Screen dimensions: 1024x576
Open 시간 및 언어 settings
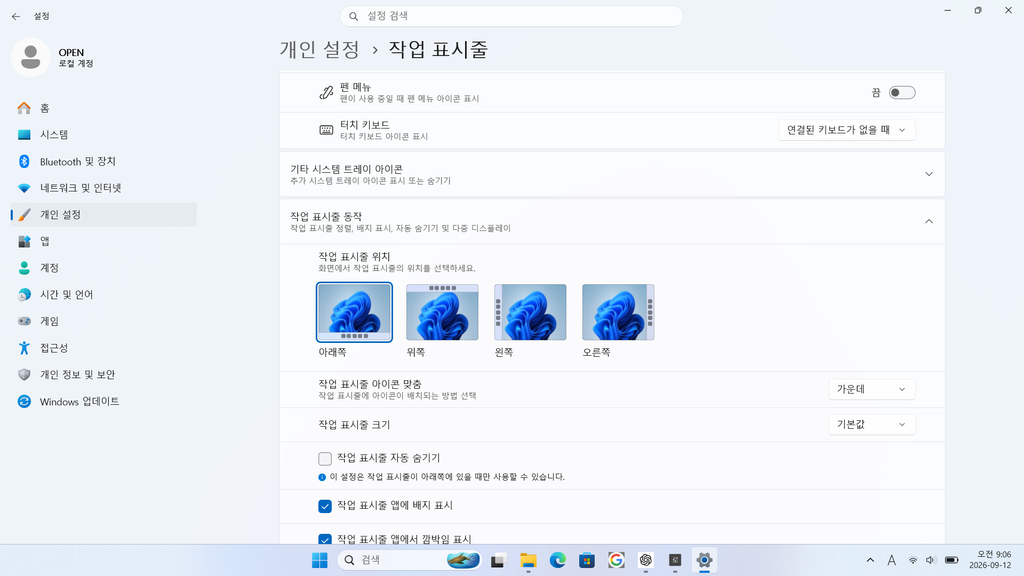point(103,295)
